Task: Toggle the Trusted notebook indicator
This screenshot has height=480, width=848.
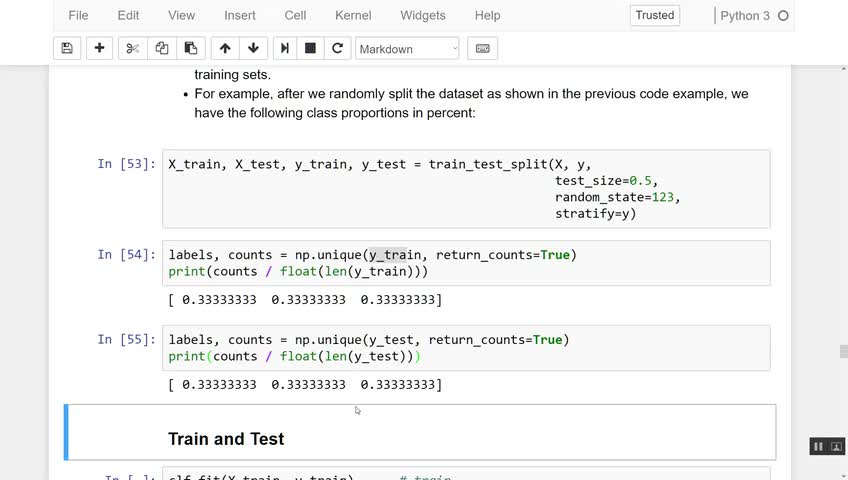Action: click(655, 15)
